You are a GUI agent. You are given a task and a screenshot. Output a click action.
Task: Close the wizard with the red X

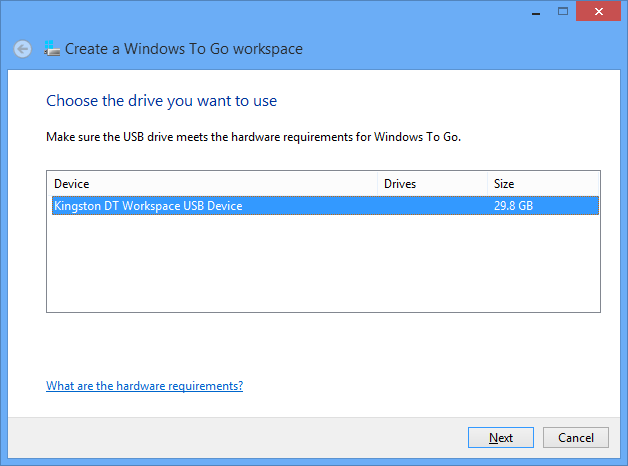pos(598,12)
